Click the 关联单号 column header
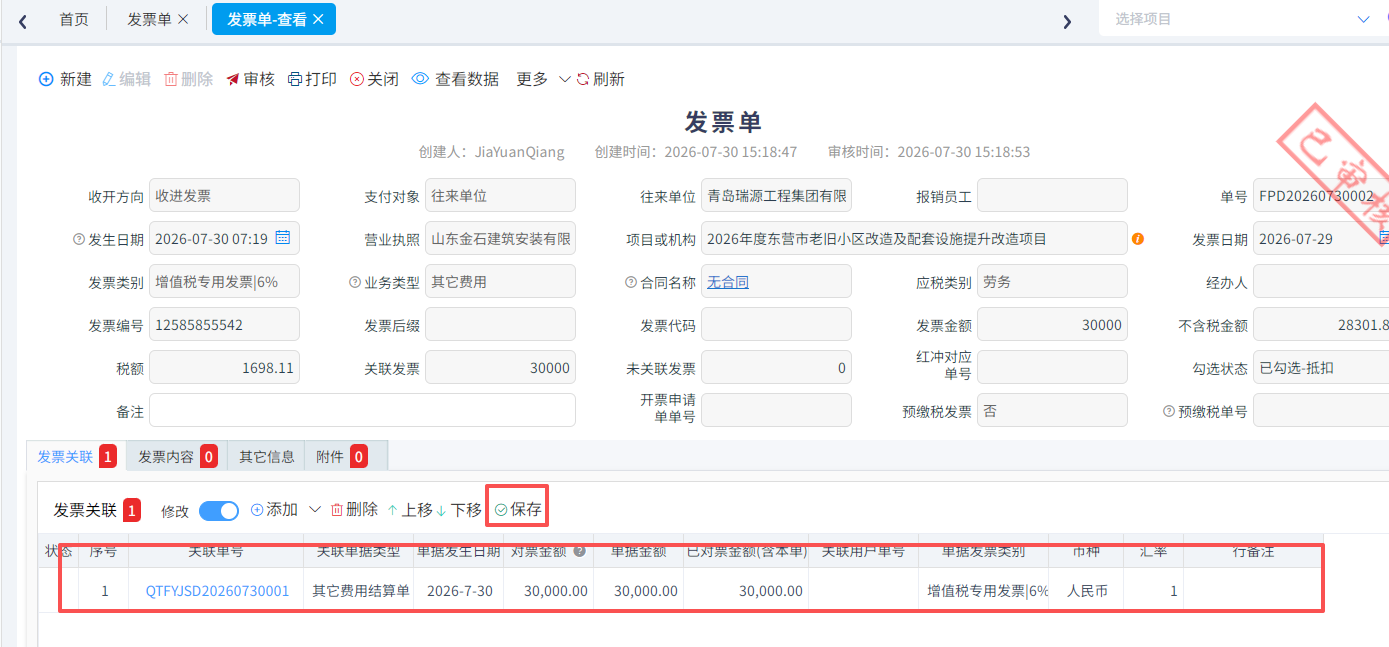 click(x=216, y=551)
